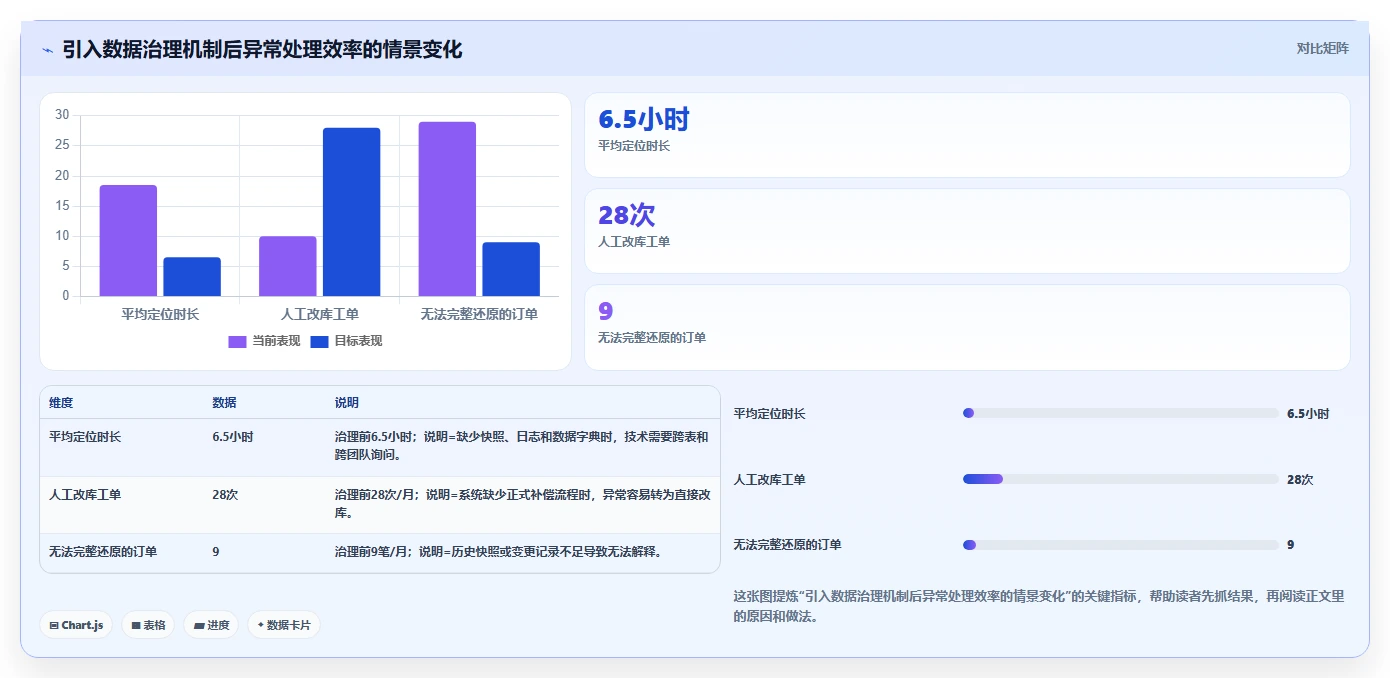
Task: Click the blue 人工改库工单 bar in chart
Action: (x=351, y=212)
